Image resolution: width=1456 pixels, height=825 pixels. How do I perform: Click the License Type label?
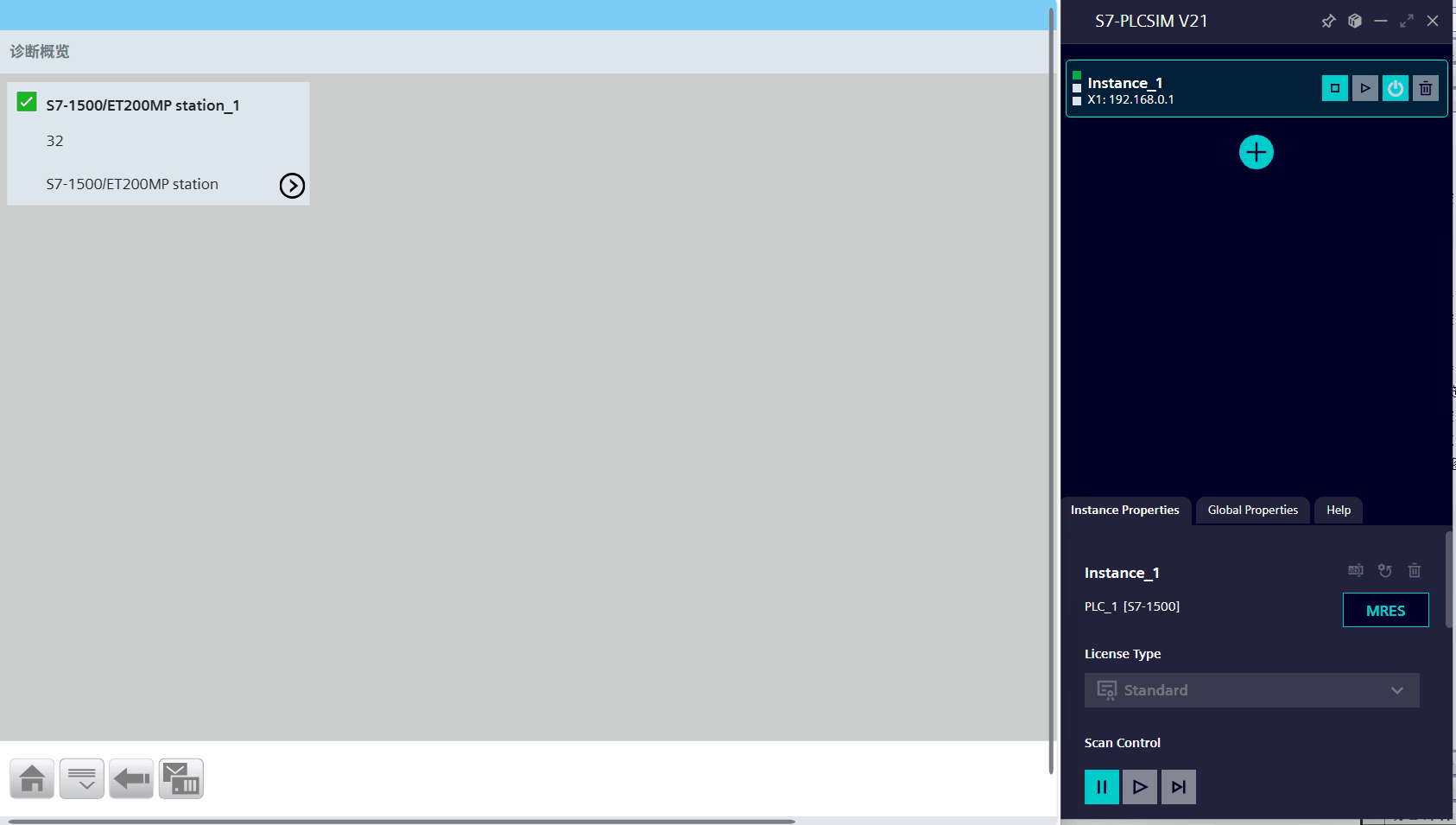click(1122, 654)
